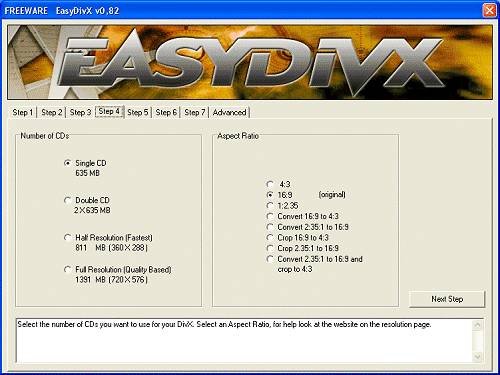Go to the Step 5 tab
The image size is (500, 375).
click(138, 112)
